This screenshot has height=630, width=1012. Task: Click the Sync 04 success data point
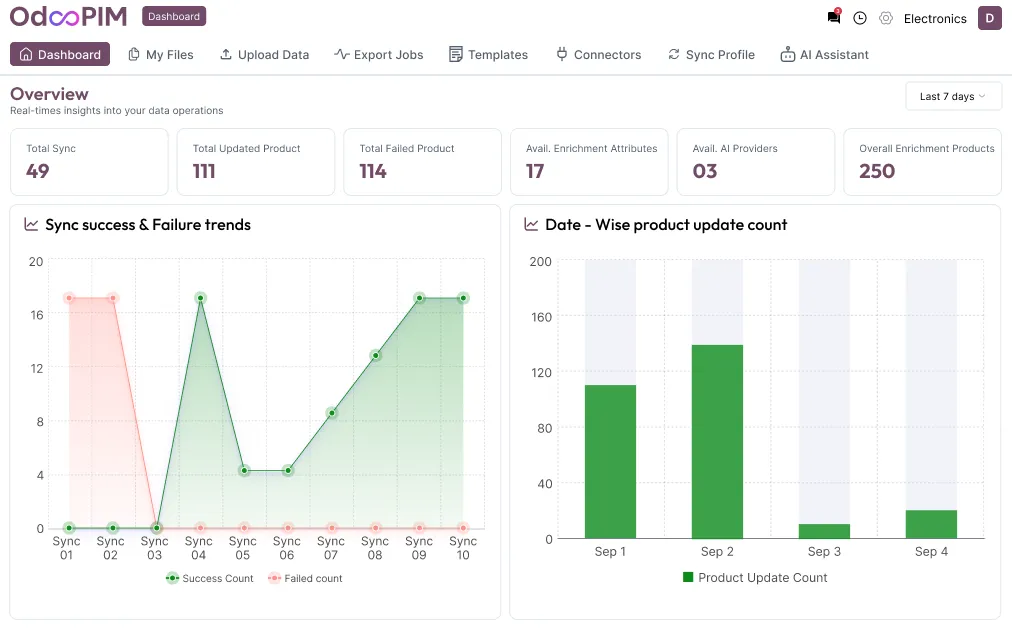200,298
